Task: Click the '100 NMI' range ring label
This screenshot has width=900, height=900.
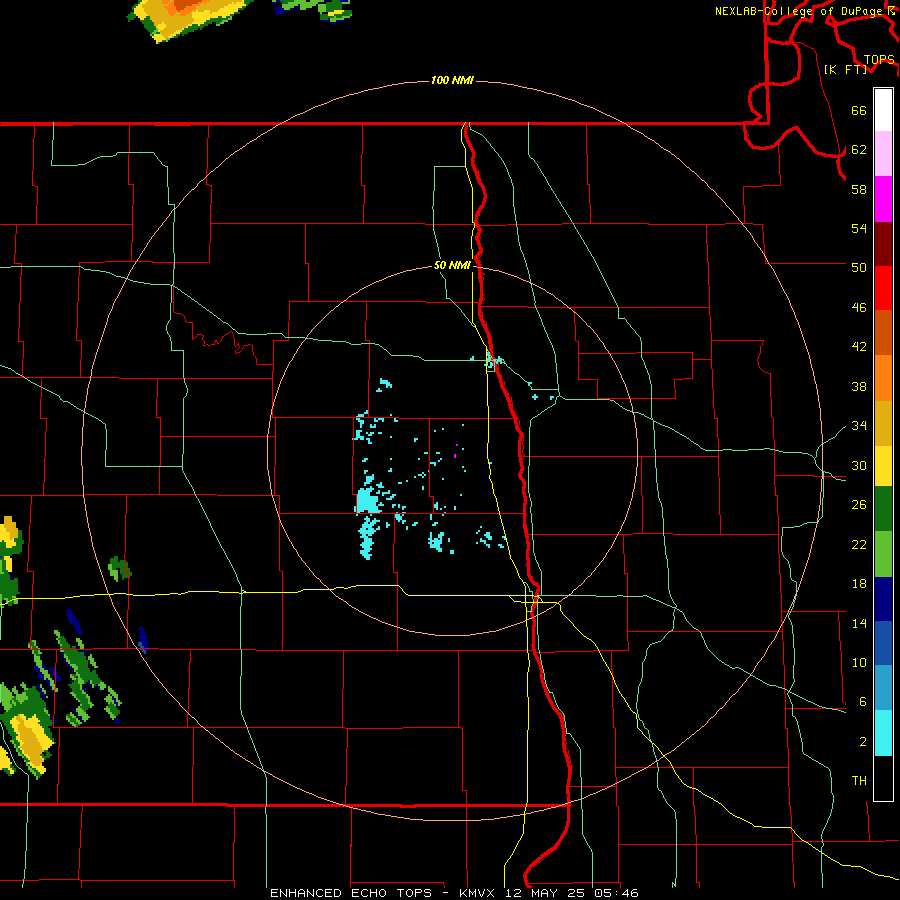Action: point(452,80)
